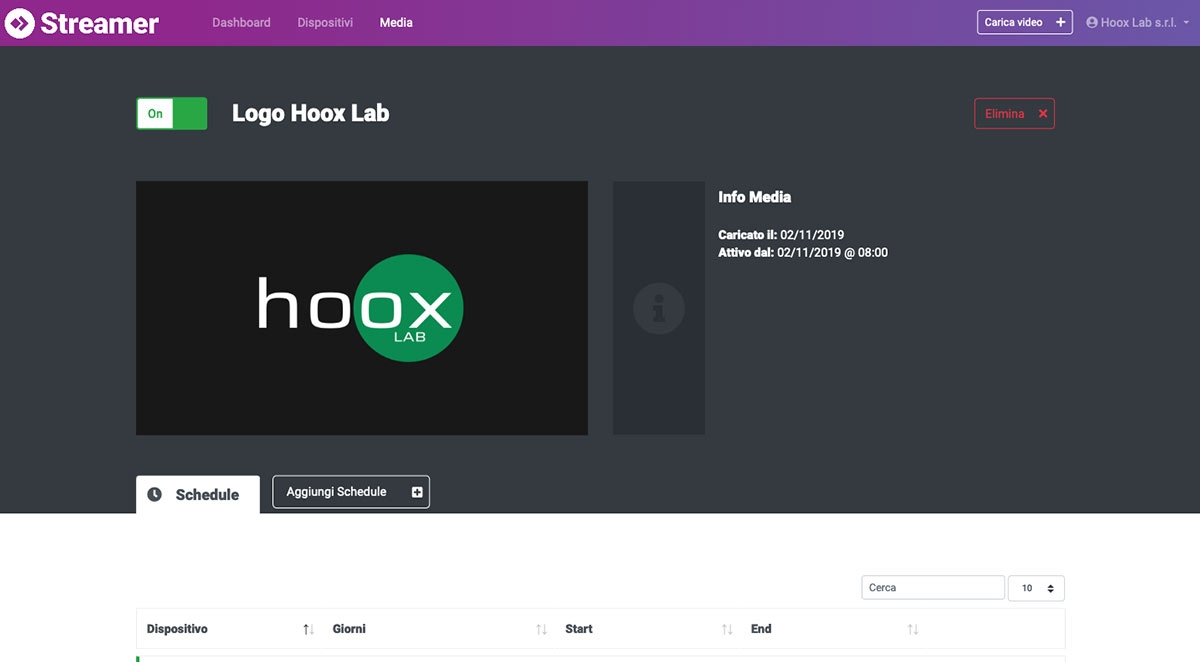
Task: Open the Media section
Action: [396, 22]
